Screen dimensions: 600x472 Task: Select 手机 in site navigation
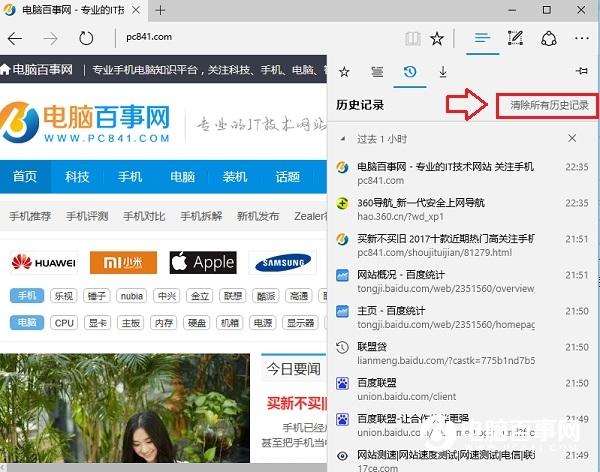(130, 176)
